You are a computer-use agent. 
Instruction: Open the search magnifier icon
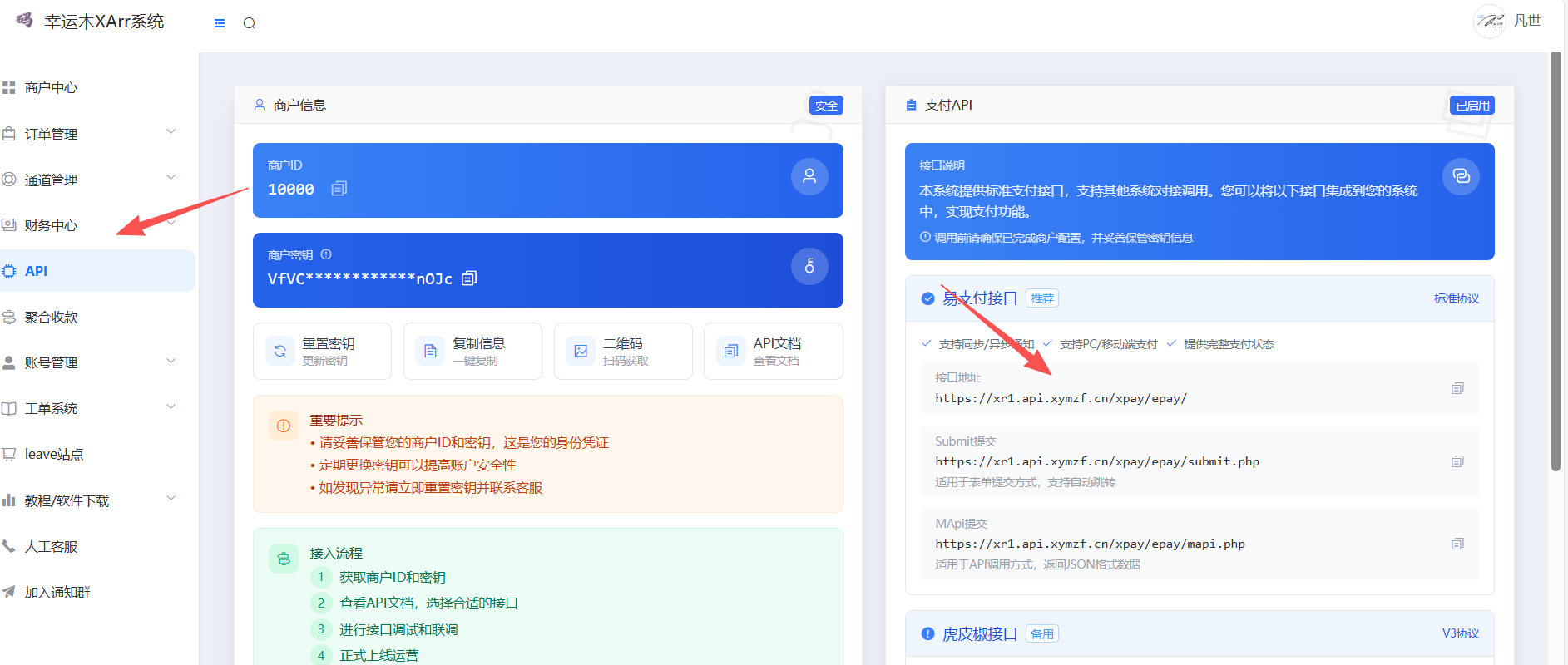249,23
